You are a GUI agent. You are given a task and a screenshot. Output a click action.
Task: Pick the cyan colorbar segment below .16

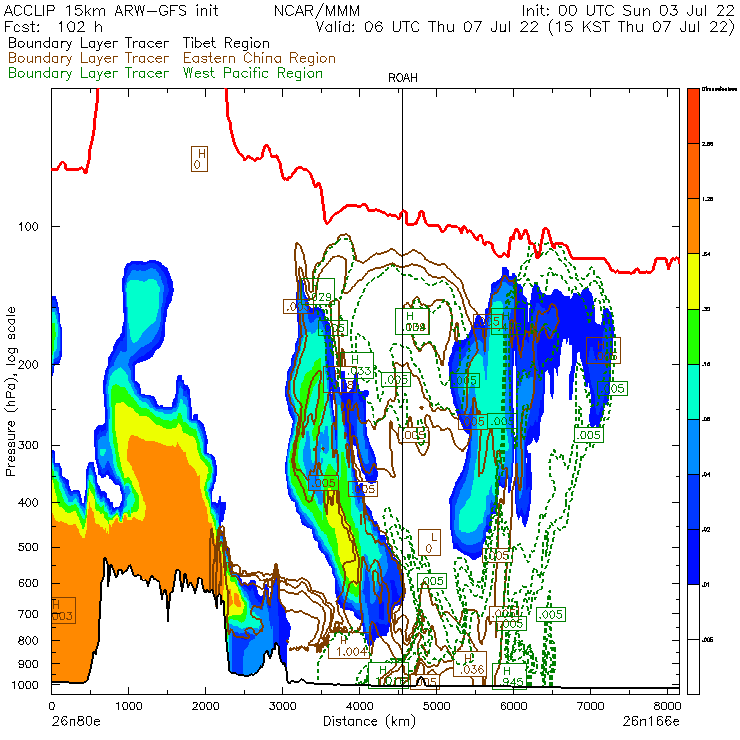(693, 392)
